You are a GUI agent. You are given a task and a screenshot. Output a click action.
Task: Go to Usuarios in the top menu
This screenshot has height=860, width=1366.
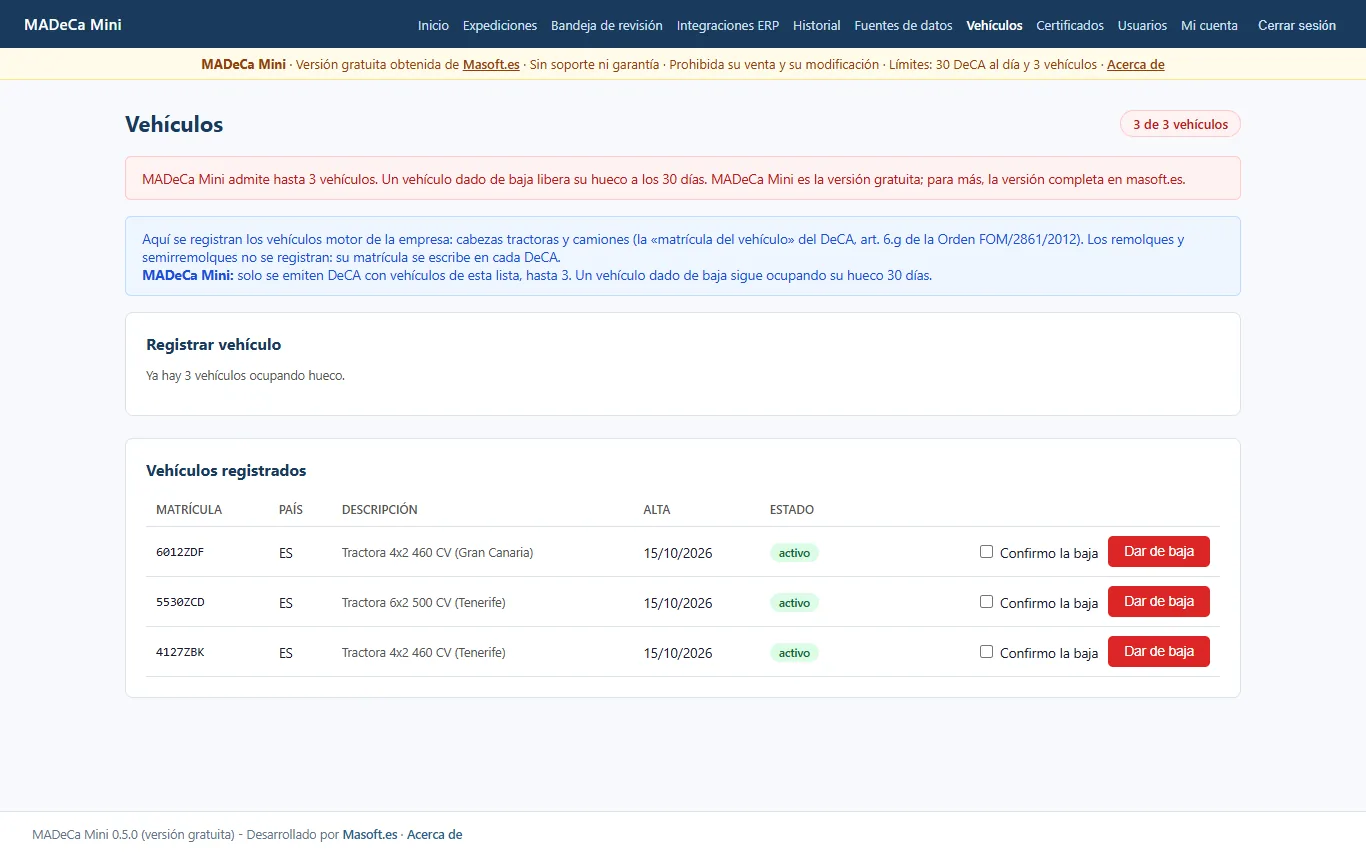pyautogui.click(x=1142, y=25)
